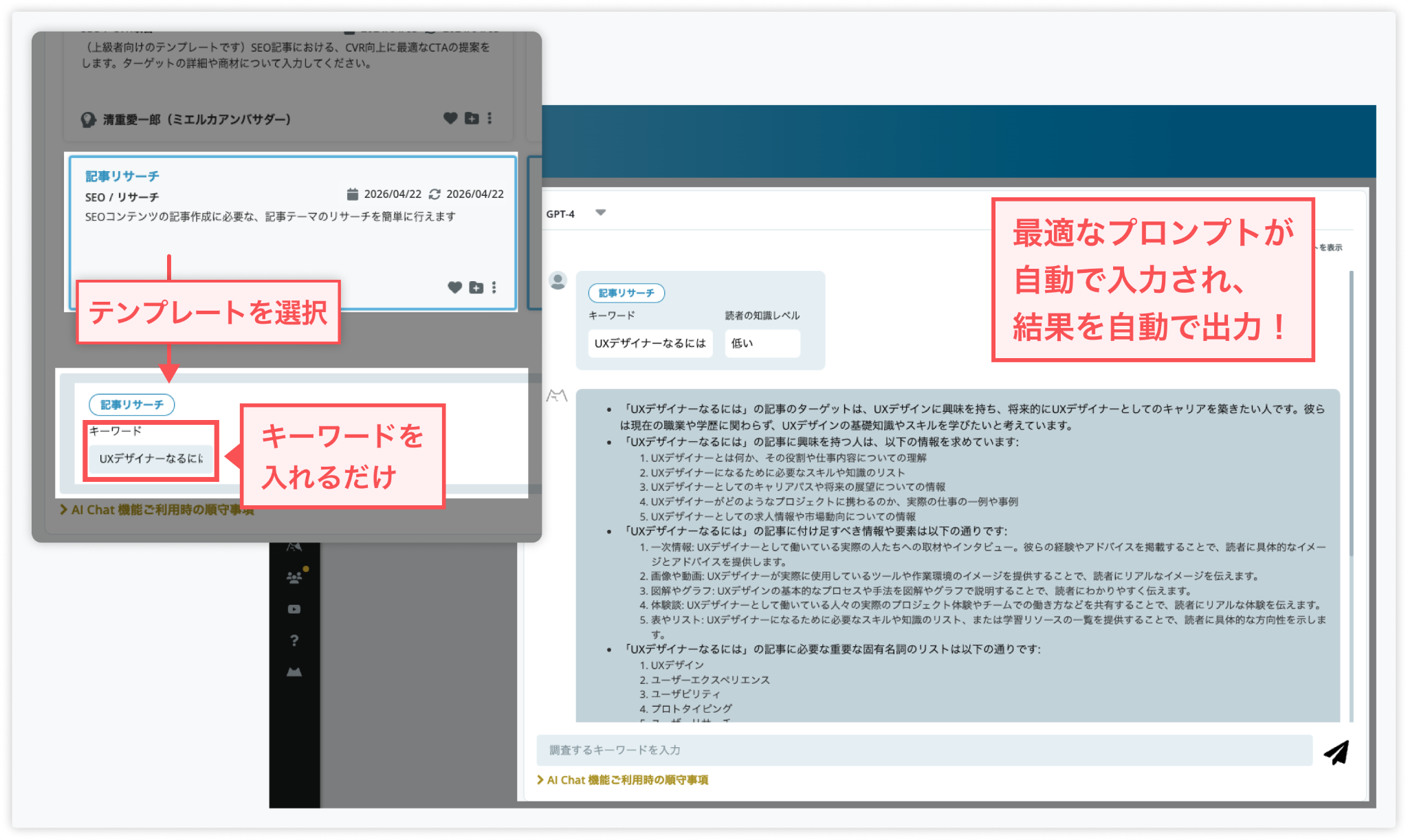The image size is (1408, 840).
Task: Select the 記事リサーチ template card title
Action: pos(122,176)
